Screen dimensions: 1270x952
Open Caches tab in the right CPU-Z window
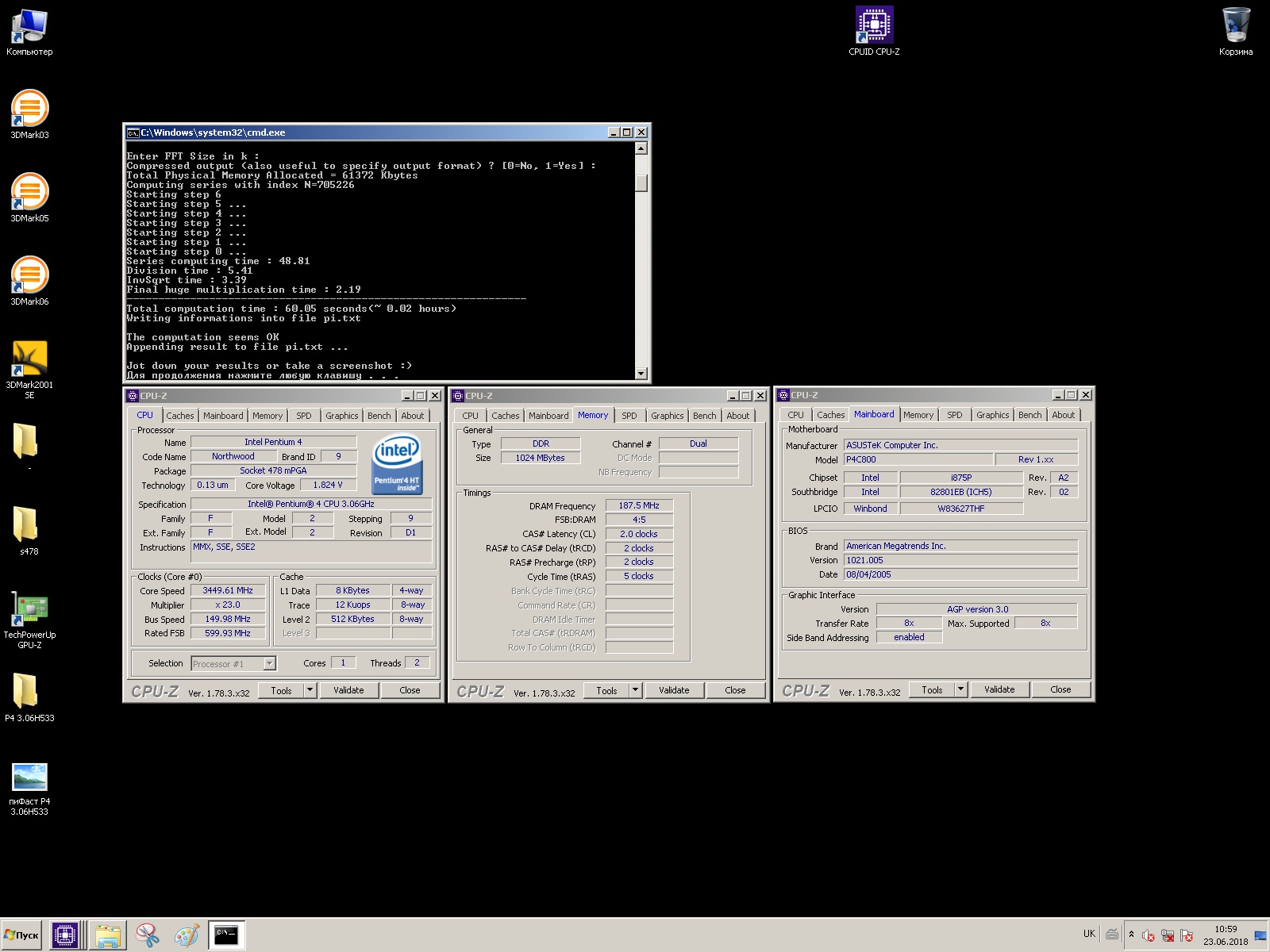[x=831, y=415]
